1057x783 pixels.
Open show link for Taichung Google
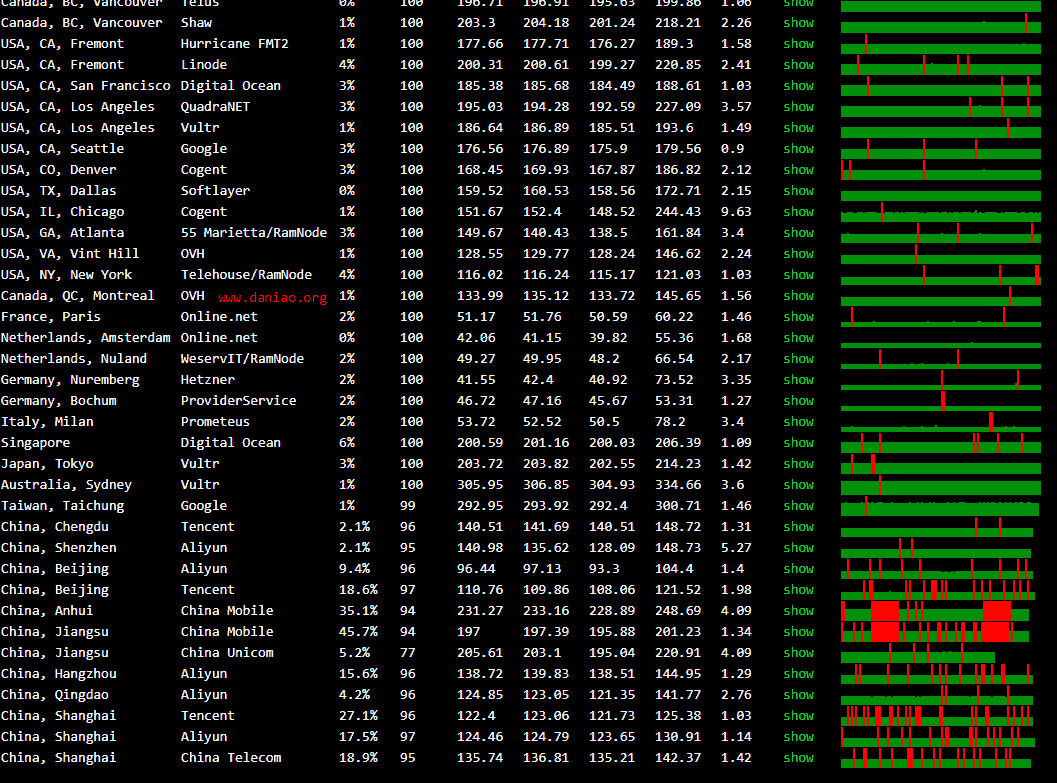[x=799, y=505]
